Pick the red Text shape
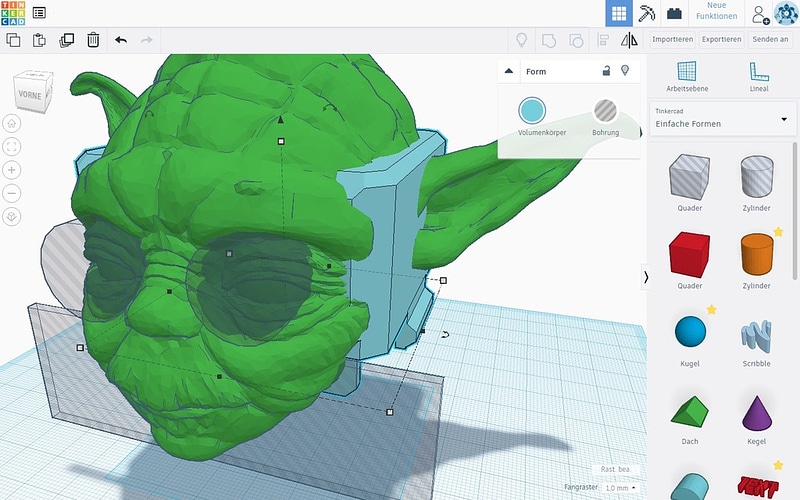This screenshot has width=800, height=500. tap(758, 487)
